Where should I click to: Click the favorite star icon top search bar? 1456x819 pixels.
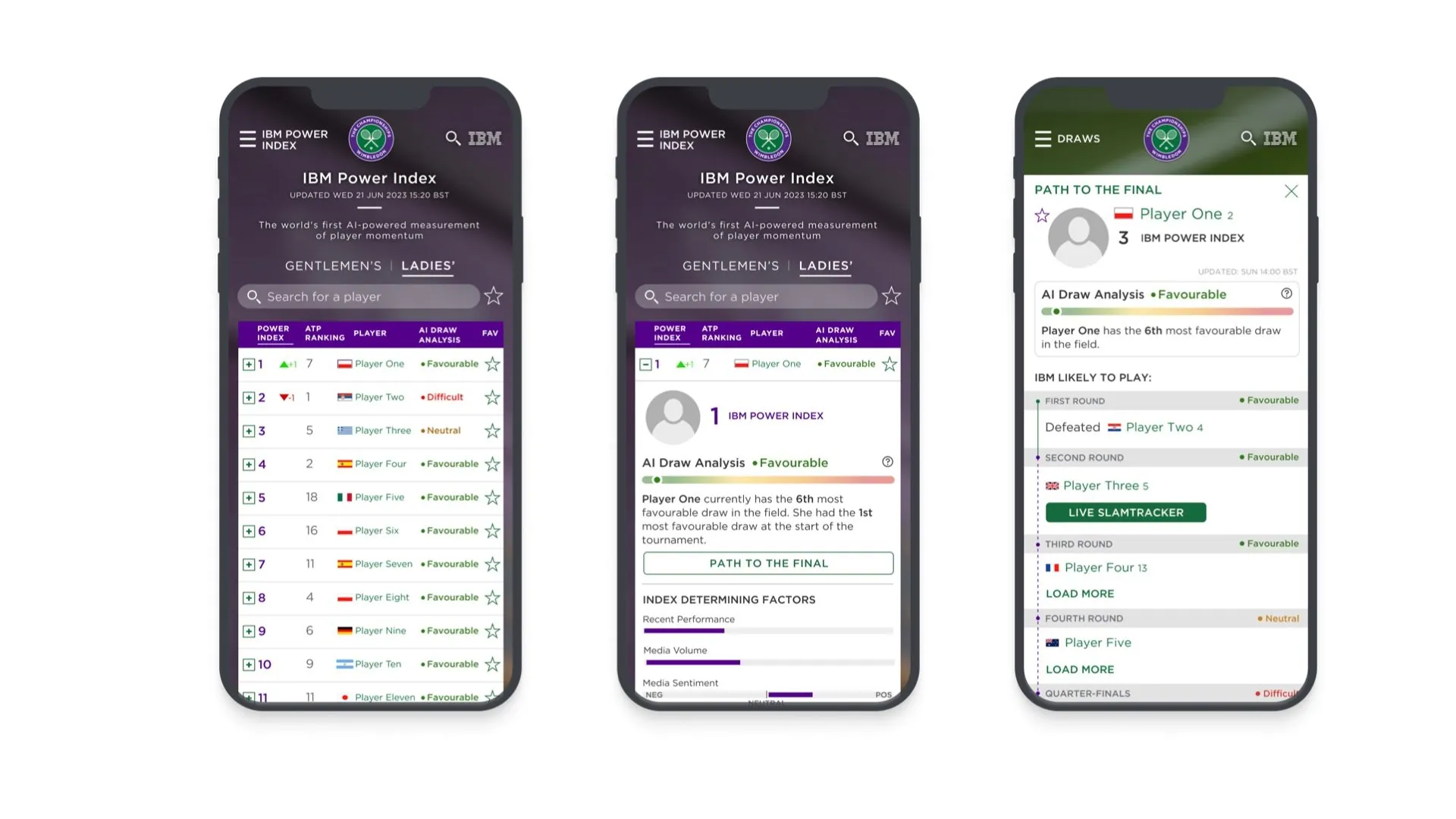(x=492, y=296)
